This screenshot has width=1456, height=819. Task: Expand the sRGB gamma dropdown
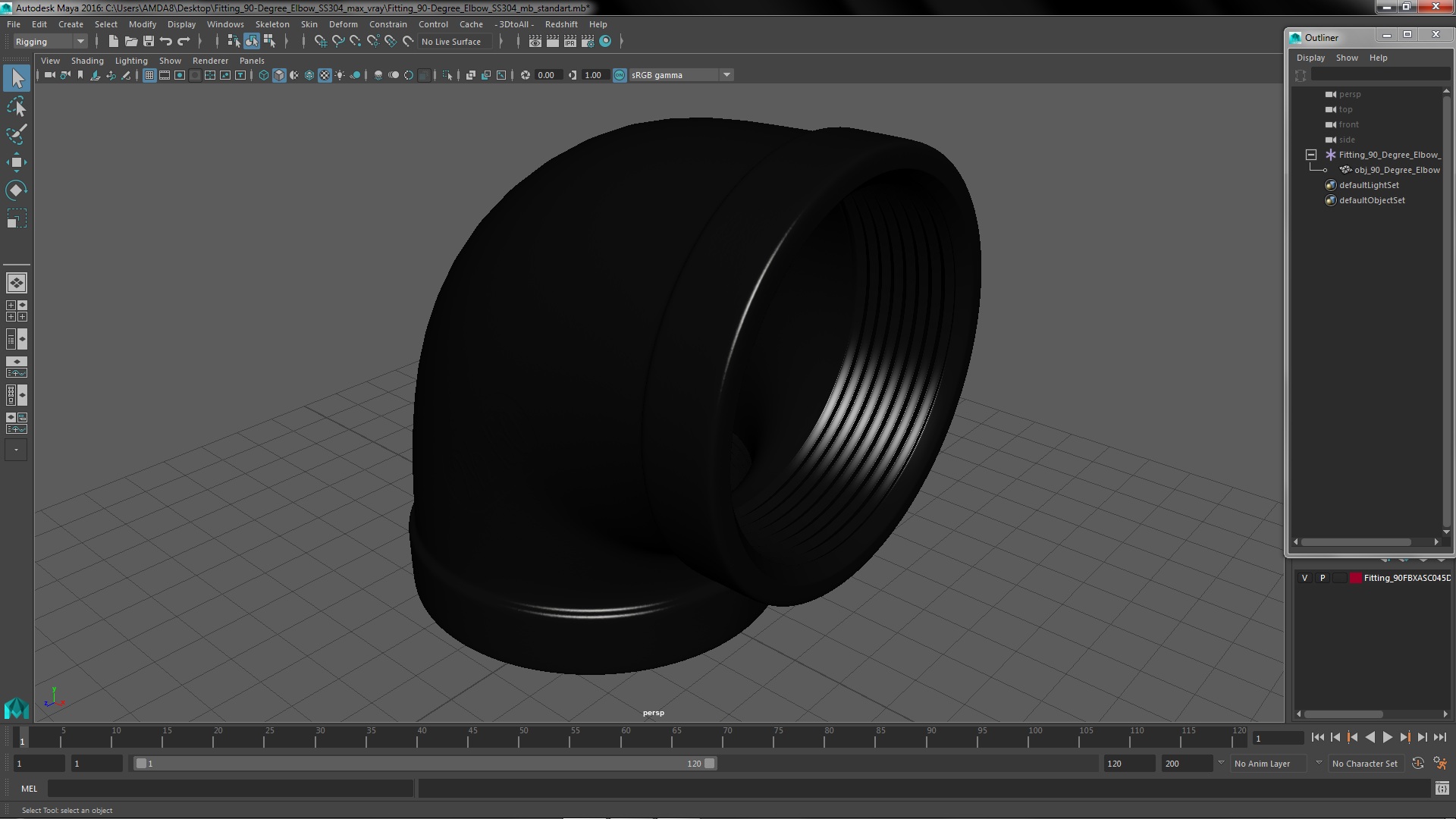pyautogui.click(x=726, y=75)
